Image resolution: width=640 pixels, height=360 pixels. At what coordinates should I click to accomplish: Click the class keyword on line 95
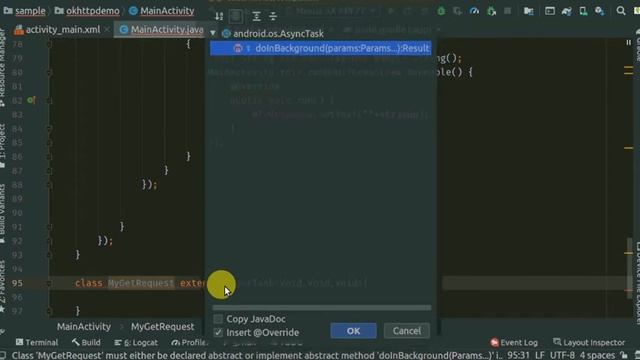tap(89, 283)
